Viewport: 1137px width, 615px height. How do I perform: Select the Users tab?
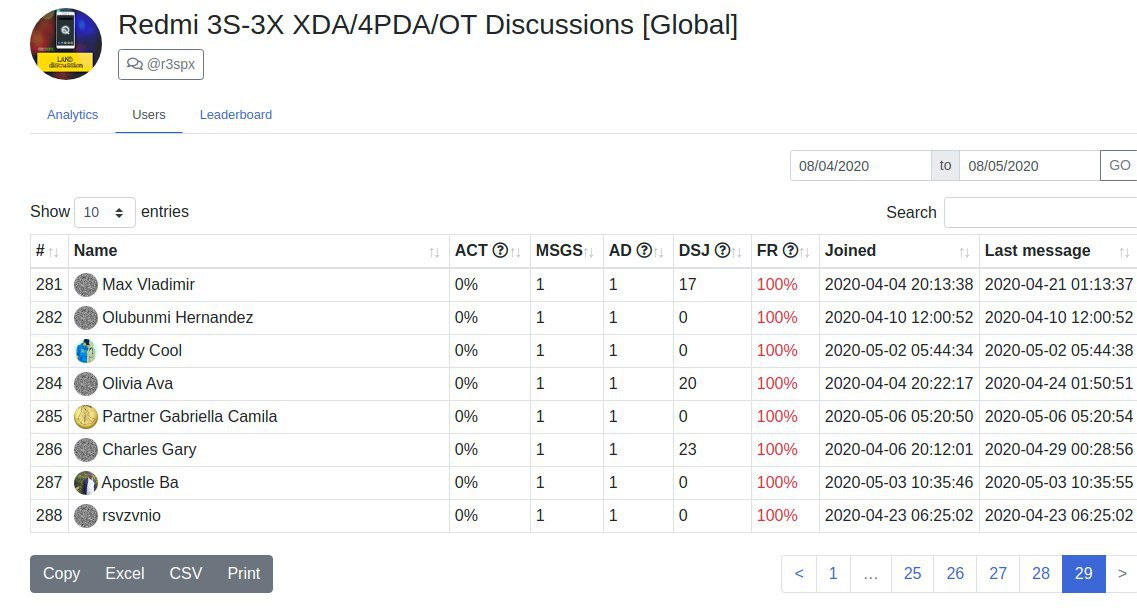click(149, 115)
